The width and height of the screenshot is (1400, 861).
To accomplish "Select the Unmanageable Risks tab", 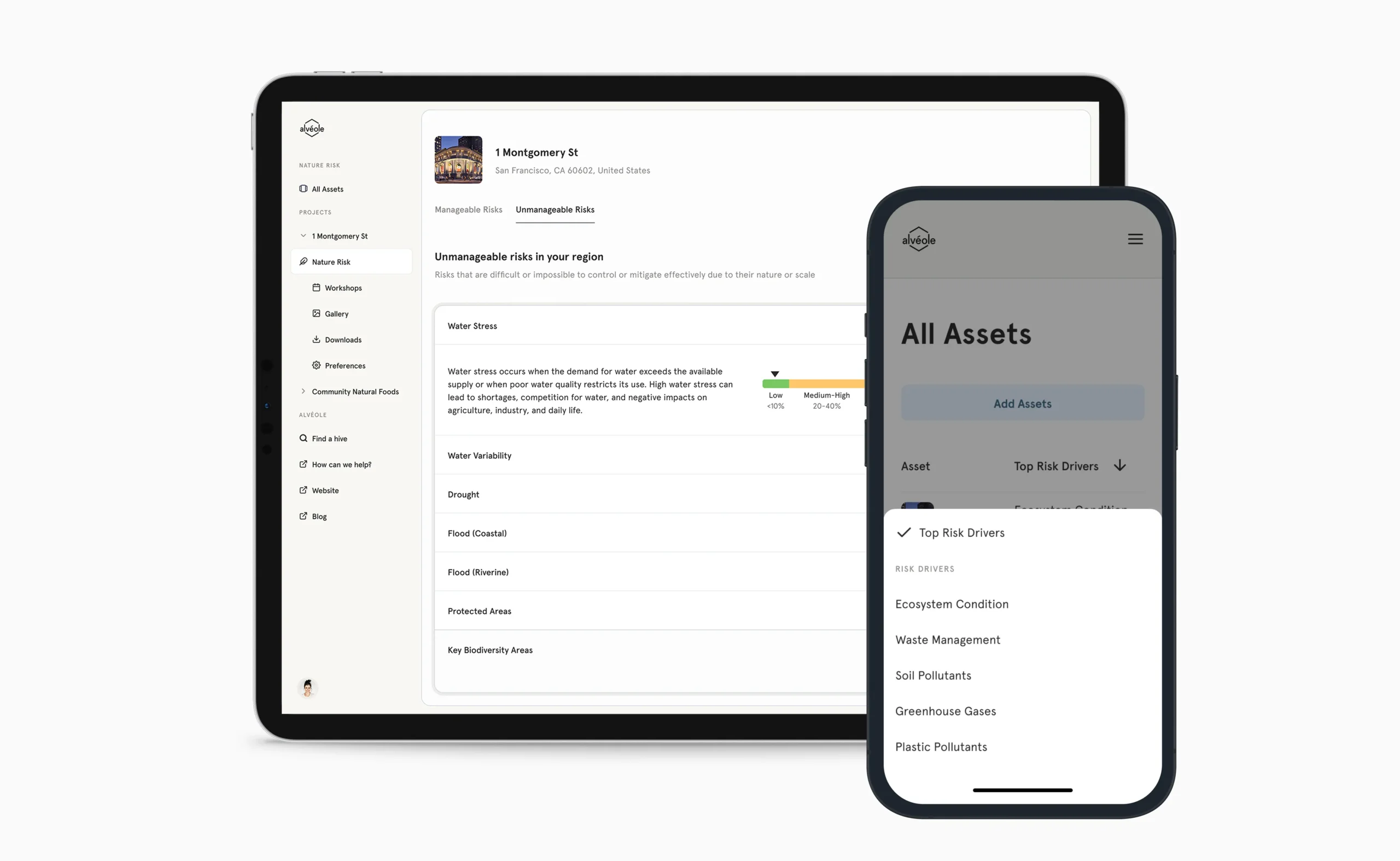I will (555, 209).
